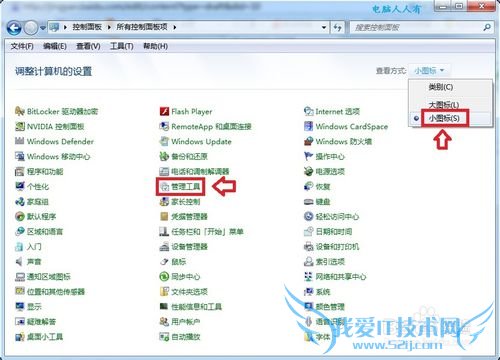Open the 声音 link

coord(34,261)
